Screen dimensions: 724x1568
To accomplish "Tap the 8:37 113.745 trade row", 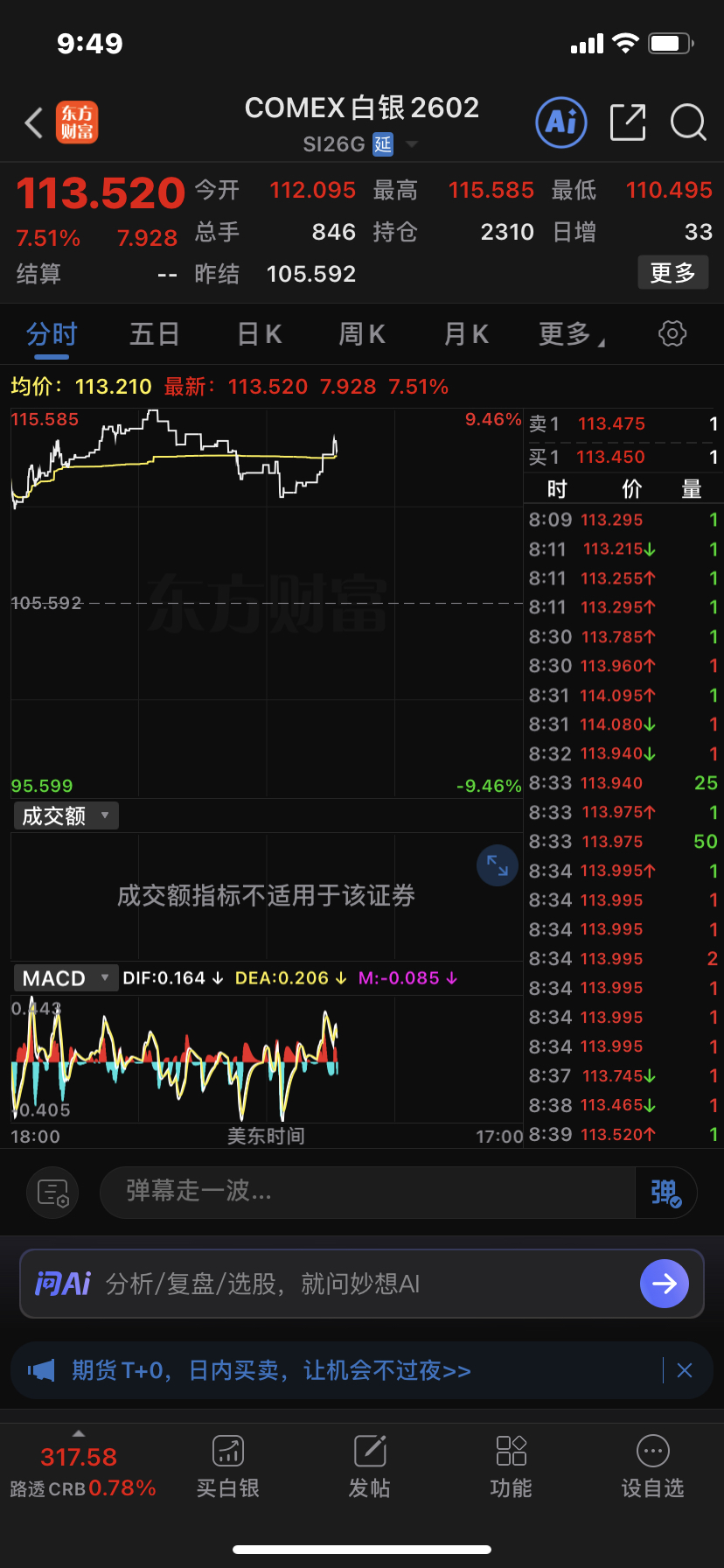I will coord(623,1076).
